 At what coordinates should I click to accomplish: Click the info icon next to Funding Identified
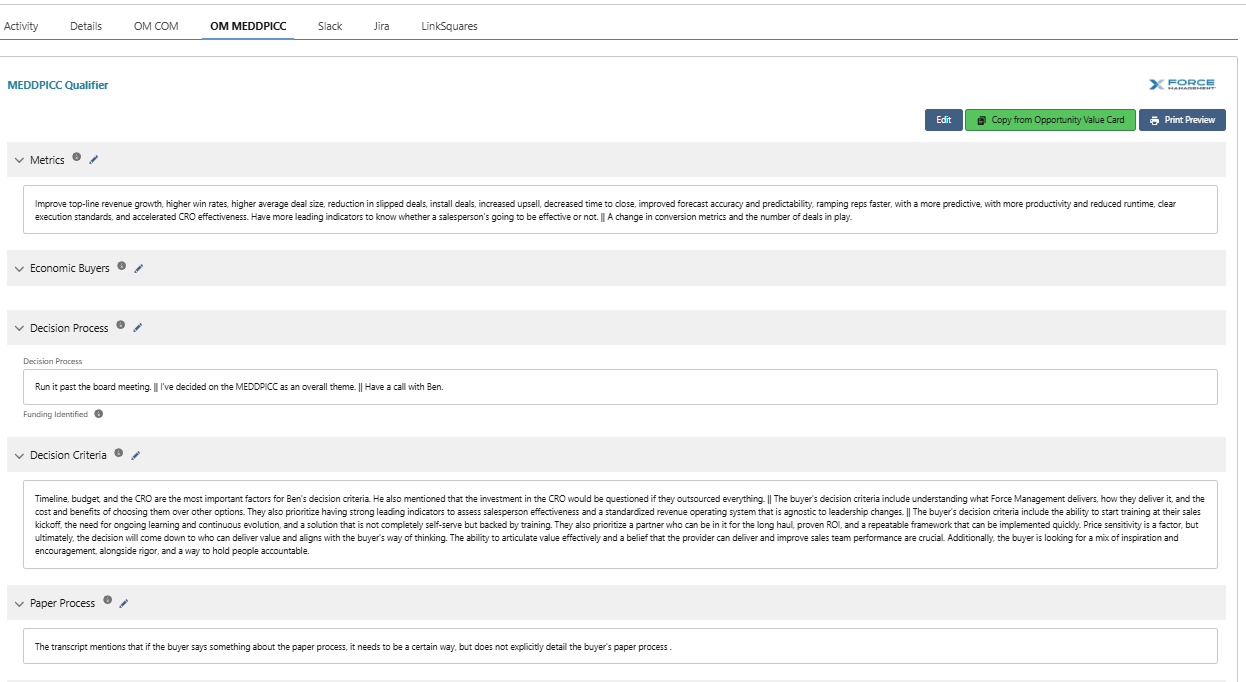coord(99,414)
